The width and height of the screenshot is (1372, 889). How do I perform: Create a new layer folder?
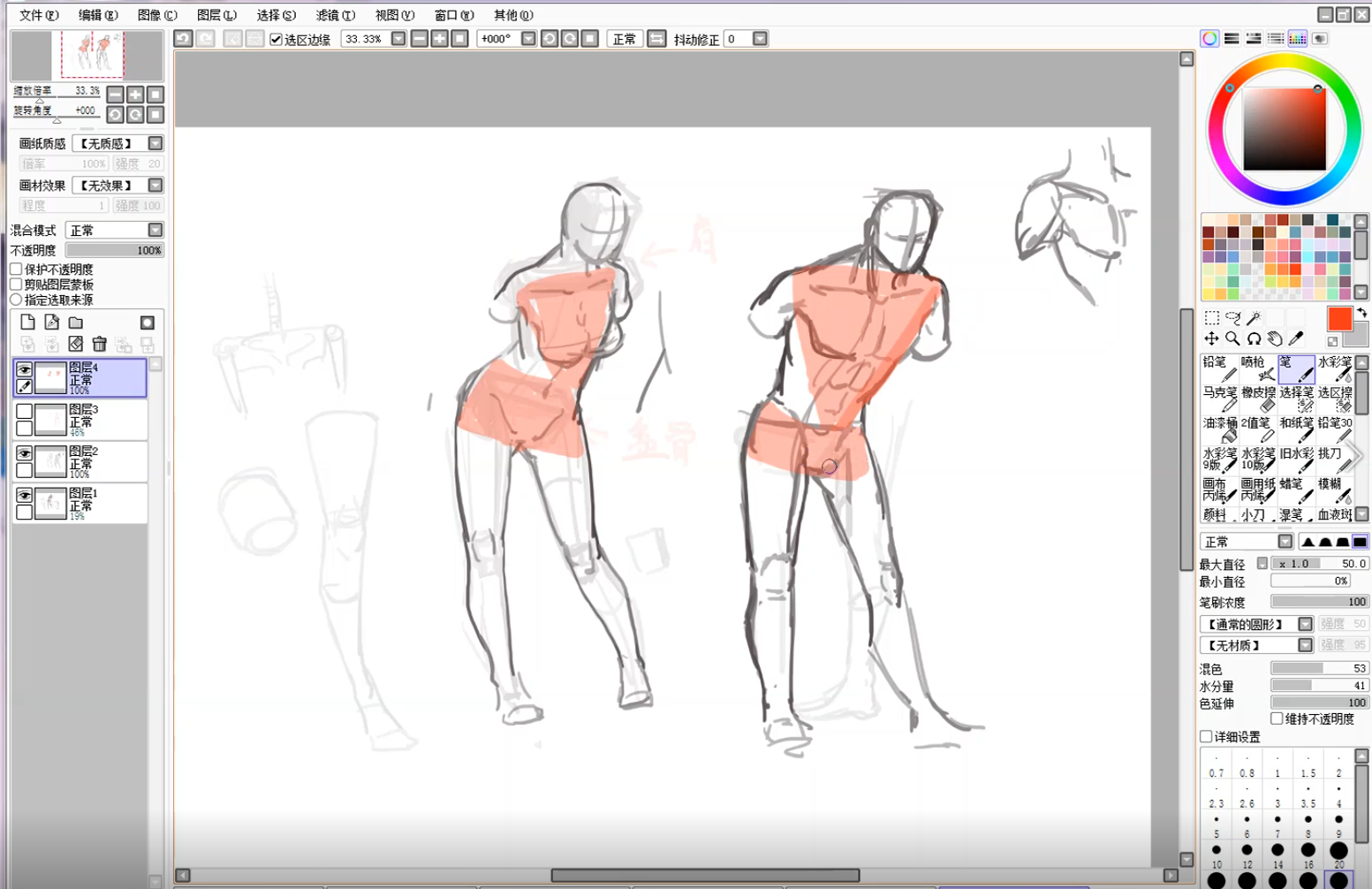point(76,323)
